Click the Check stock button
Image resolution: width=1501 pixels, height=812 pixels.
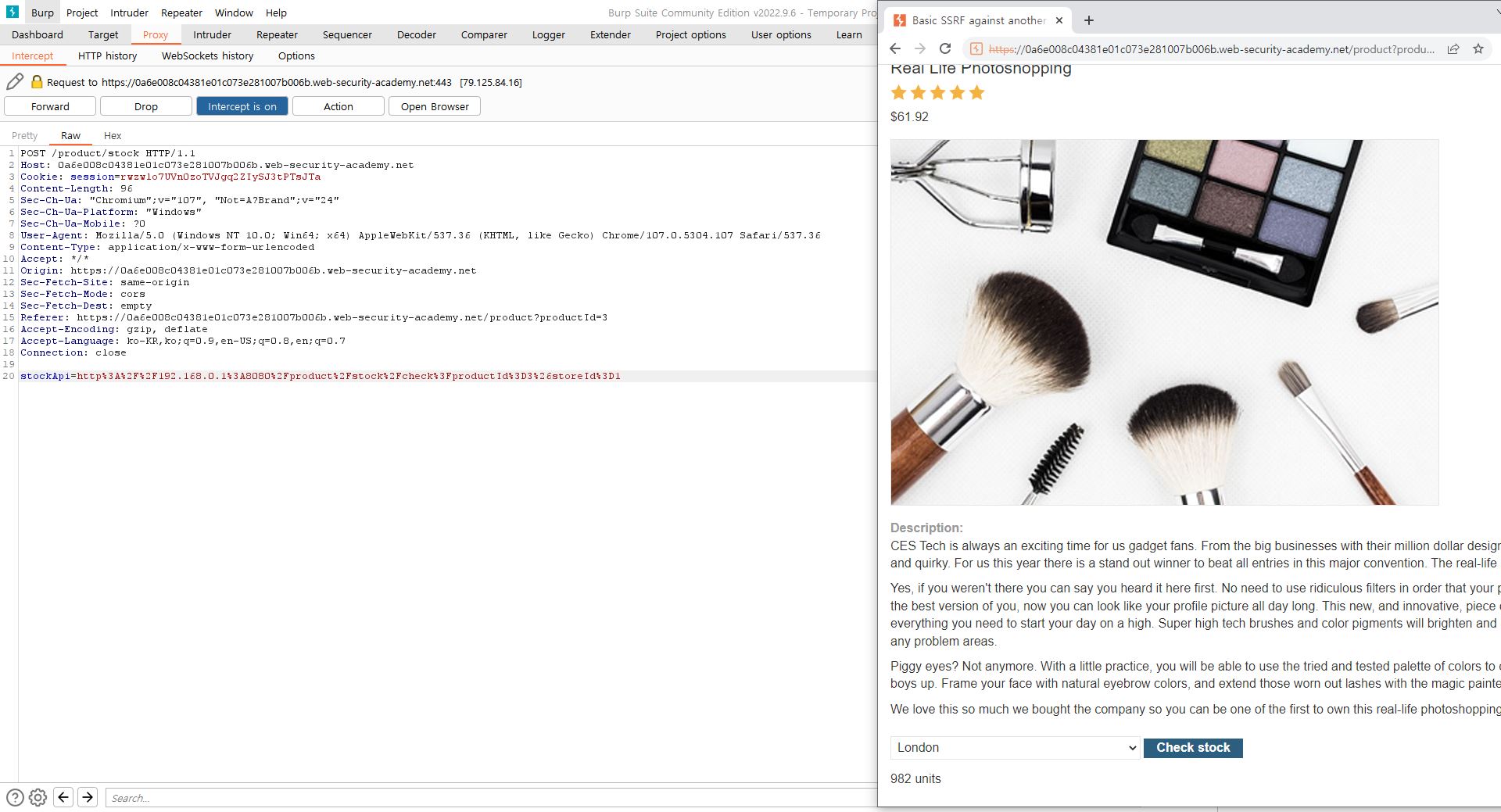[1193, 748]
